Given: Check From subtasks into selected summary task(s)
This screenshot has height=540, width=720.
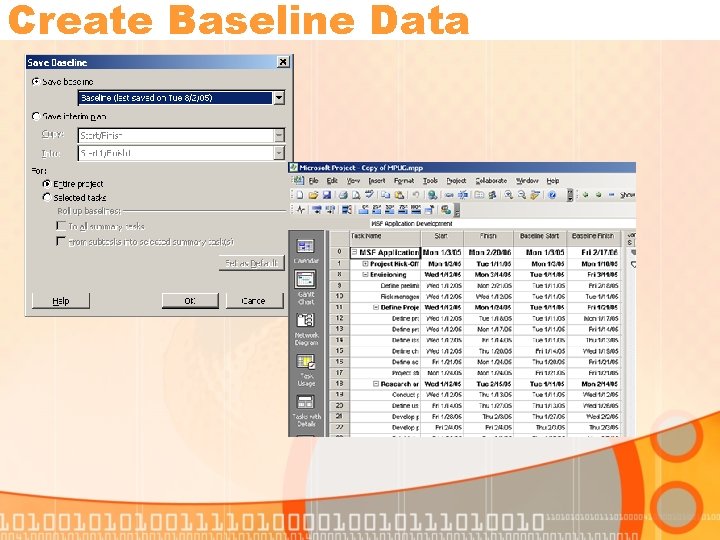Looking at the screenshot, I should click(61, 241).
